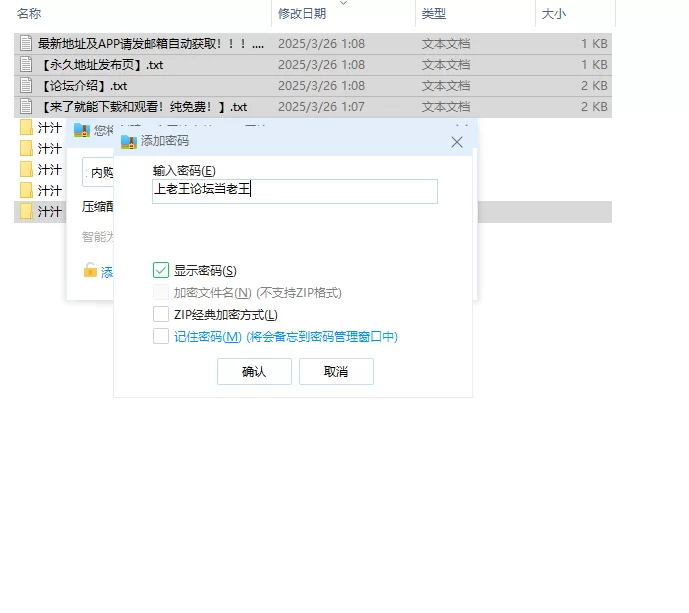The image size is (689, 613).
Task: Click the 类型 column header
Action: point(434,14)
